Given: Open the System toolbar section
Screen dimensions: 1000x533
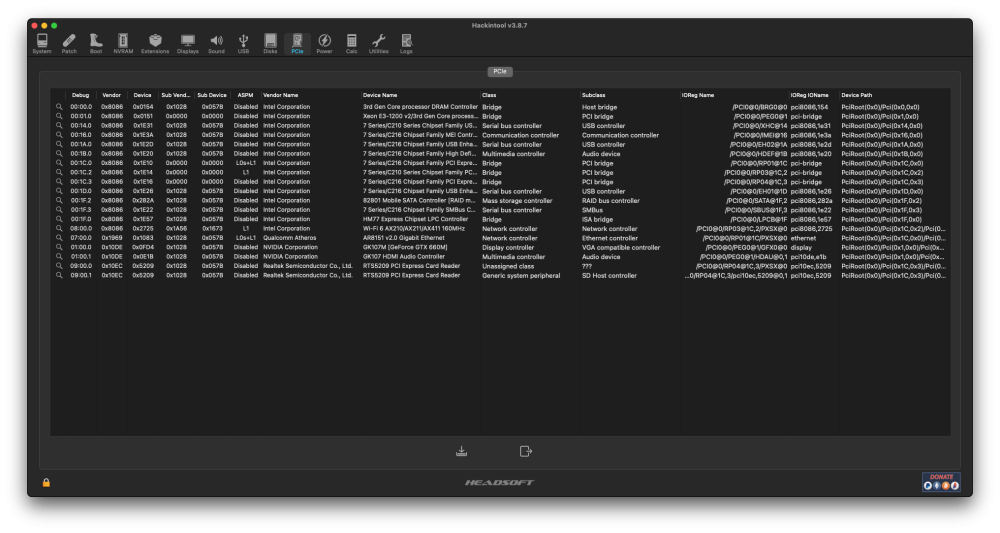Looking at the screenshot, I should (x=42, y=43).
